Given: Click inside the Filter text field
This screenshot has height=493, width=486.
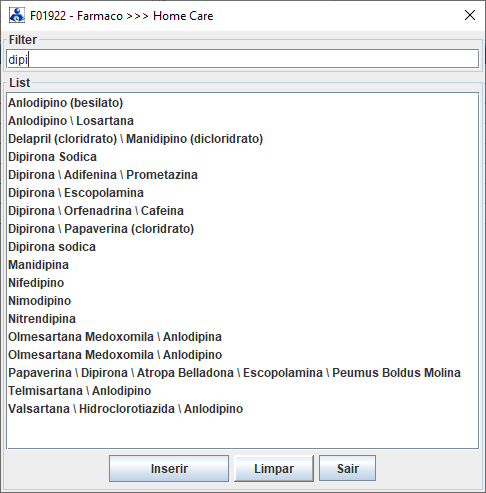Looking at the screenshot, I should pos(242,59).
